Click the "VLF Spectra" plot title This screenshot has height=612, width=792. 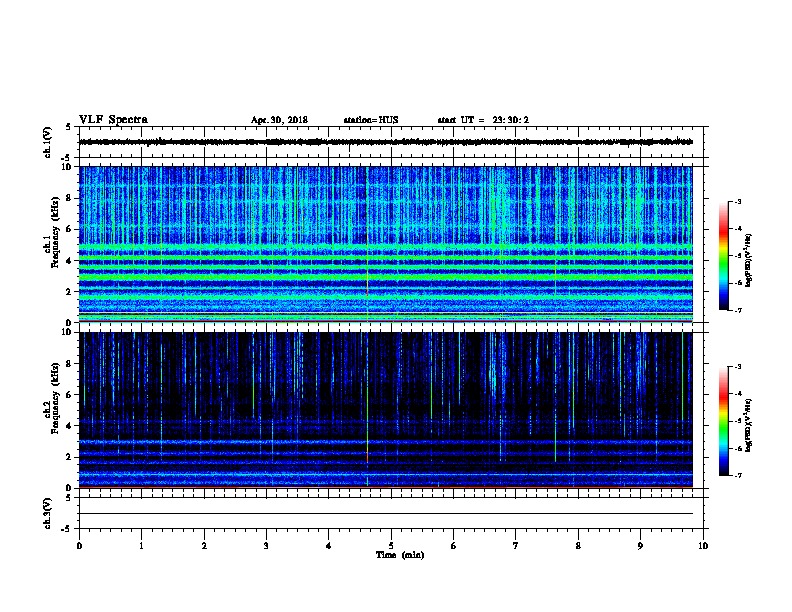click(x=113, y=120)
